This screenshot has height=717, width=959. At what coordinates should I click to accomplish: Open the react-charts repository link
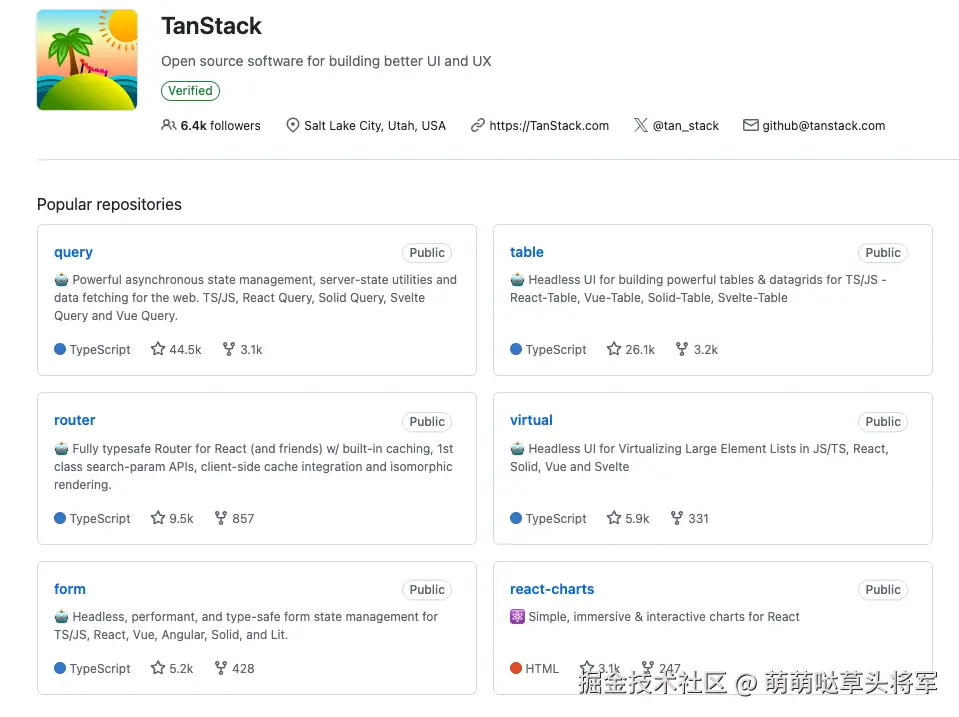coord(552,589)
